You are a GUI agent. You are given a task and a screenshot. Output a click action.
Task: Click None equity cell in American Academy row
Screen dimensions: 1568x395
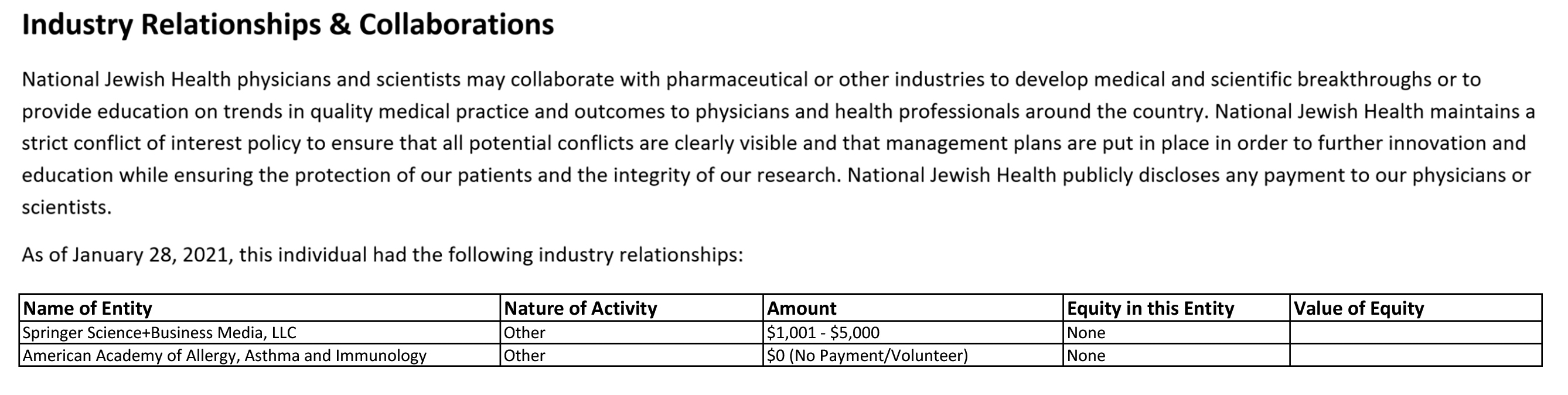coord(1177,355)
